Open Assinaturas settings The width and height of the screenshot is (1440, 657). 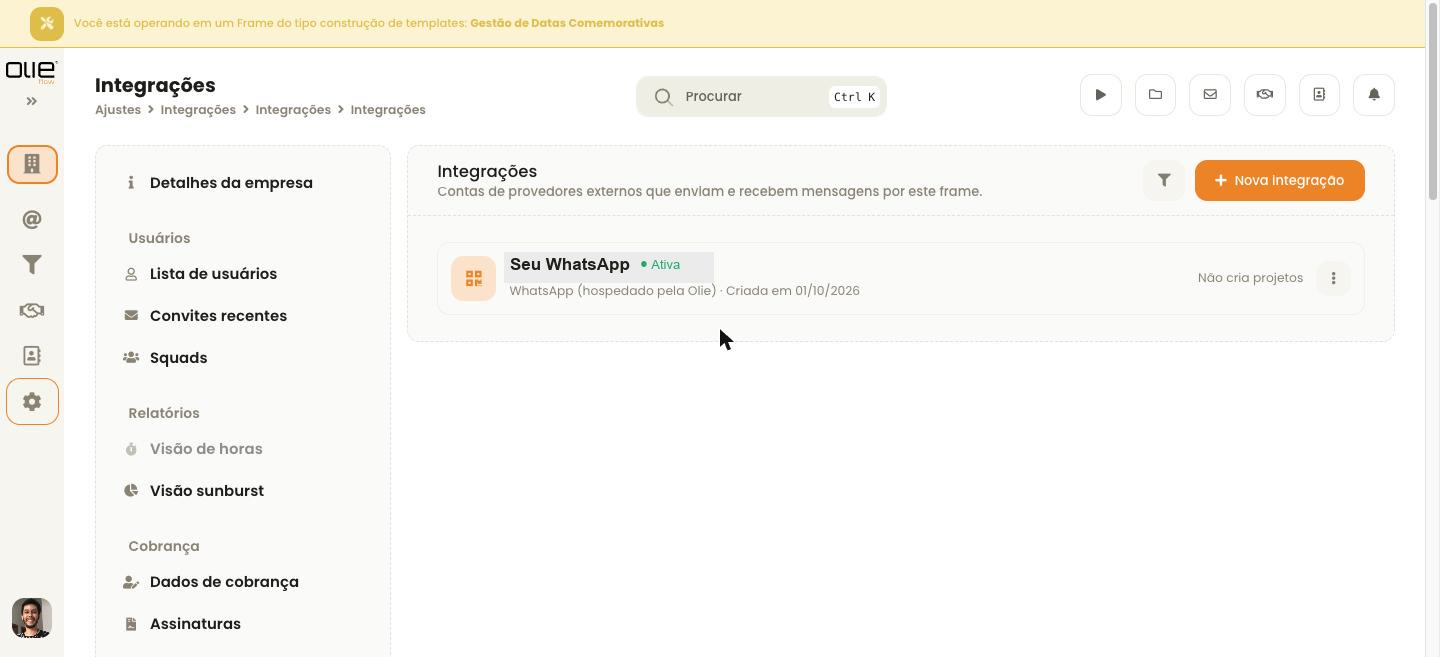pyautogui.click(x=195, y=624)
